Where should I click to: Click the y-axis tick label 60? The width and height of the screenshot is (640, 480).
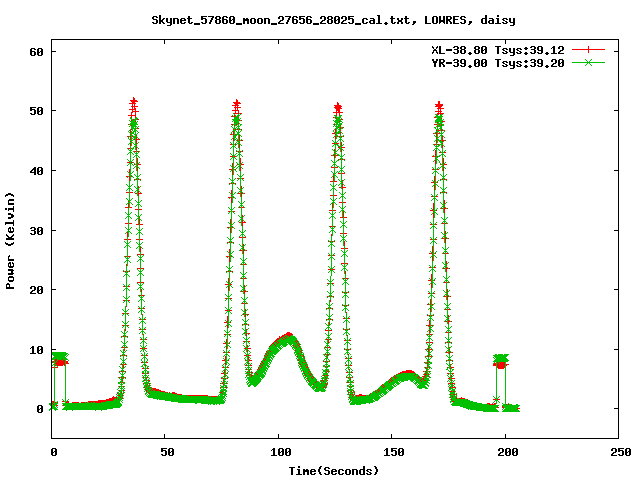[x=36, y=52]
